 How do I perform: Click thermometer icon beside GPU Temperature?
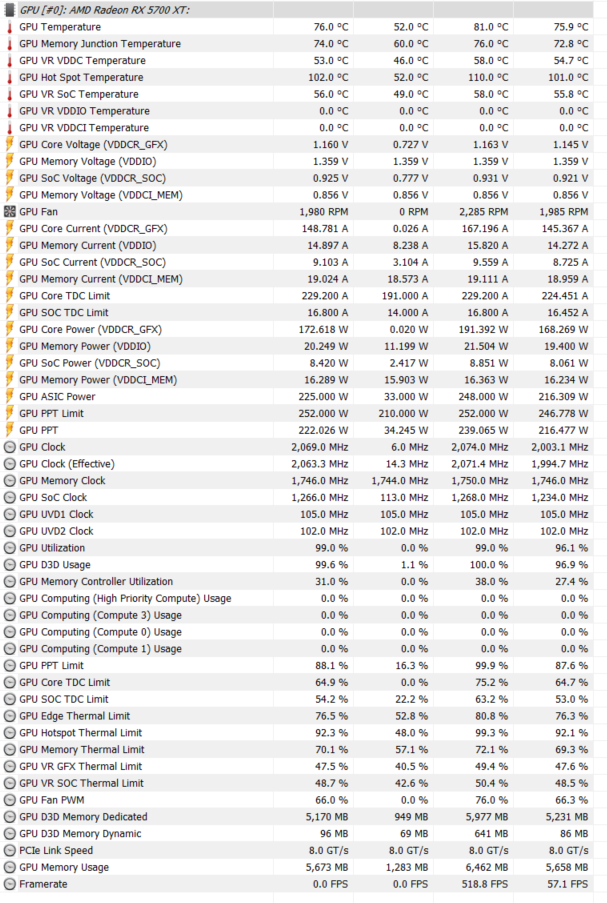pyautogui.click(x=9, y=27)
